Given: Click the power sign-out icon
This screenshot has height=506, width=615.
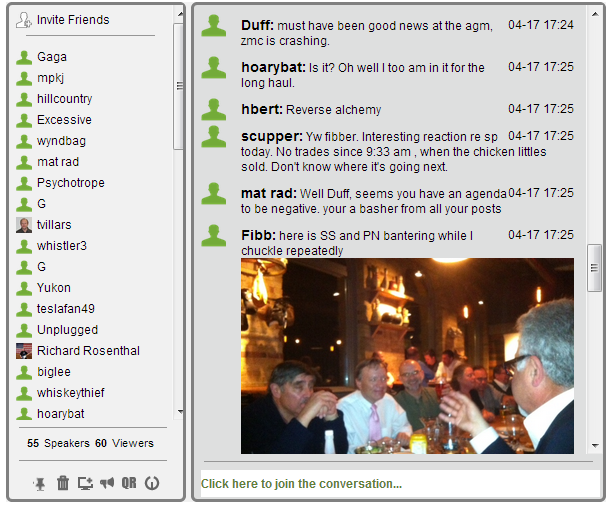Looking at the screenshot, I should point(152,483).
